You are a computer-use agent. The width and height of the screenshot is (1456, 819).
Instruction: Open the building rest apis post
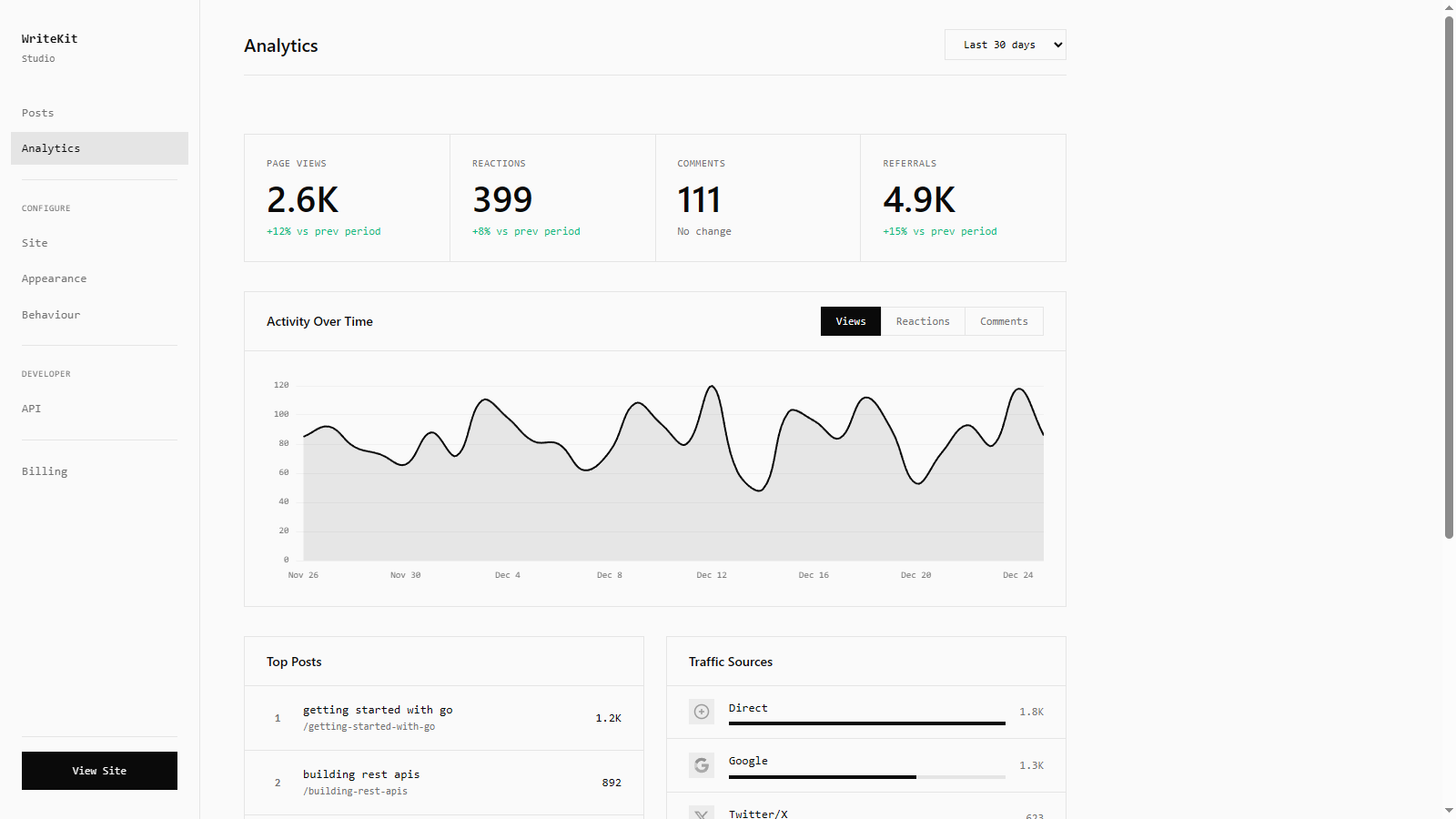pos(361,774)
